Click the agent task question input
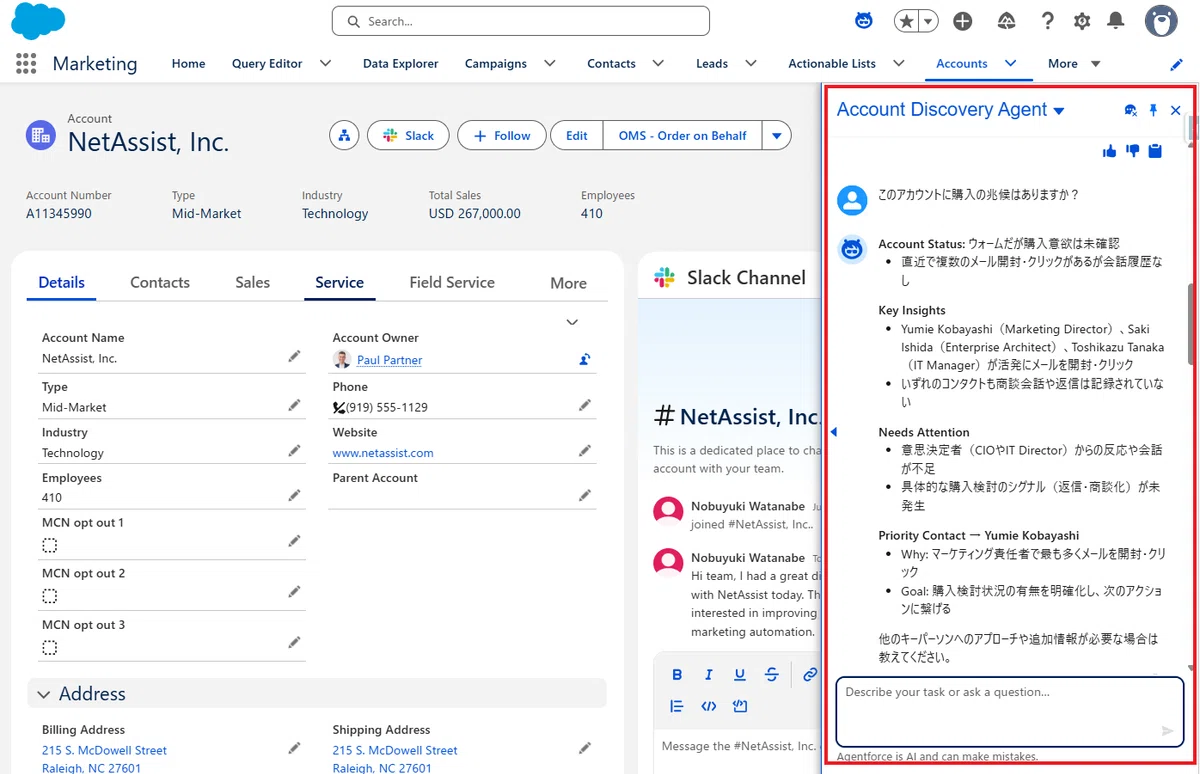 [x=1009, y=710]
